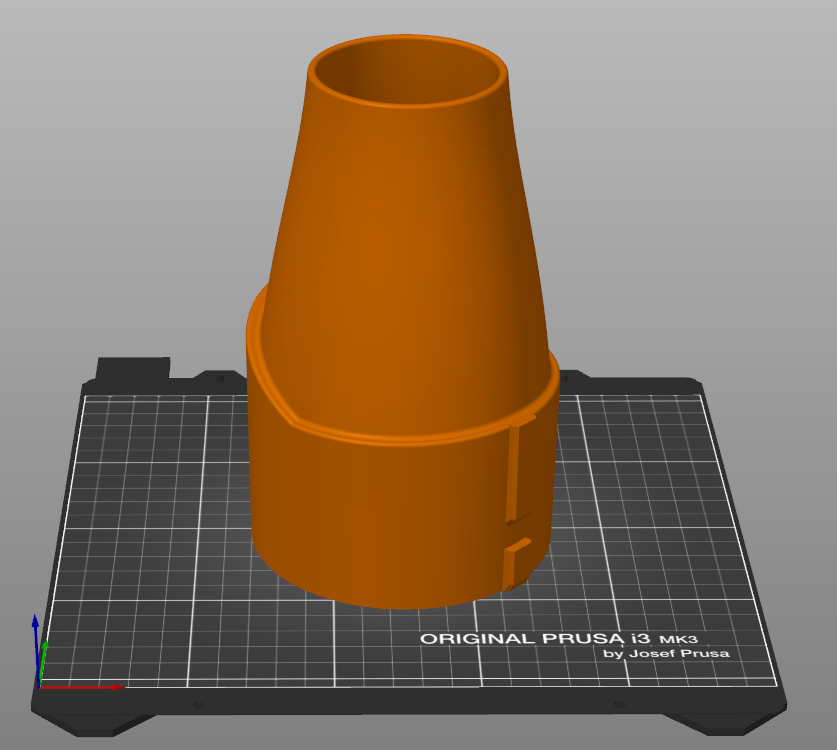Click the ORIGINAL PRUSA i3 MK3 bed label
Viewport: 837px width, 750px height.
point(559,639)
